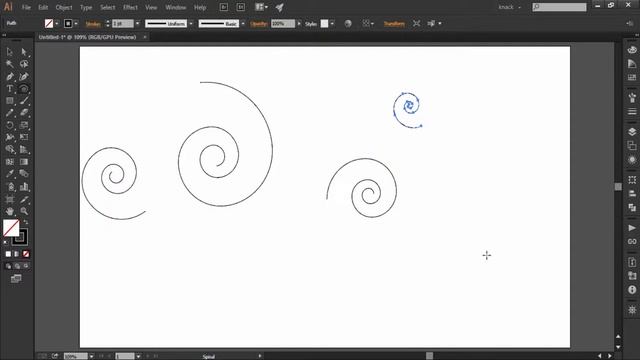Click the Stroke panel link
Screen dimensions: 640x360
pyautogui.click(x=93, y=24)
